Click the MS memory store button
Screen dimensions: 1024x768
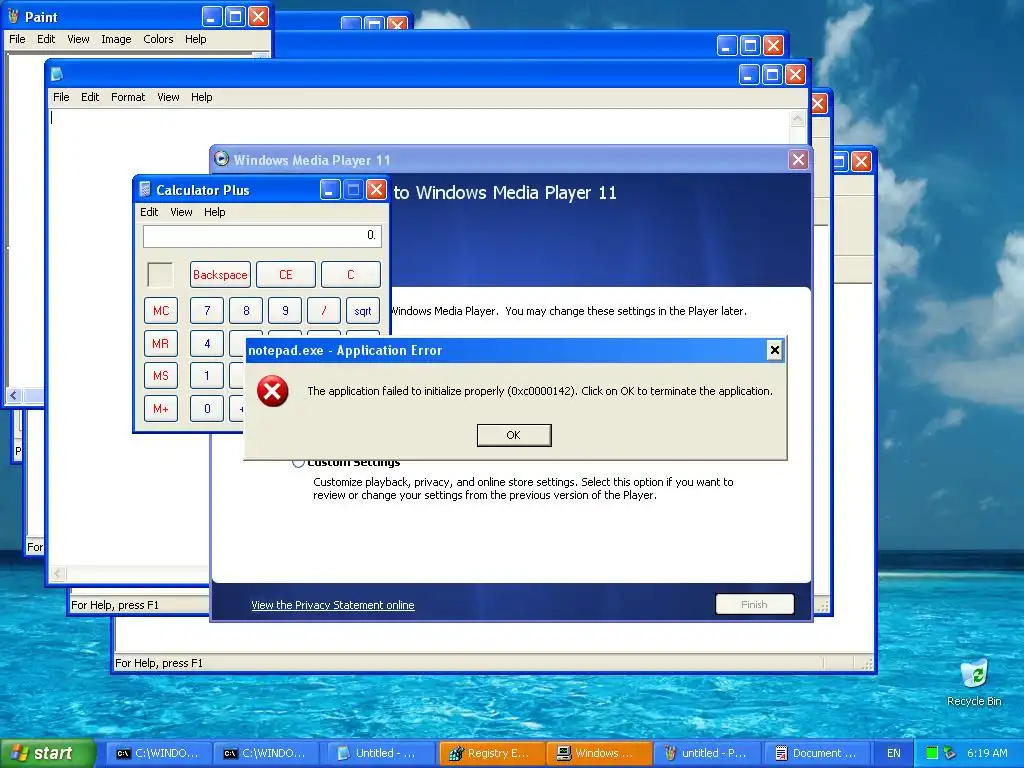point(161,376)
